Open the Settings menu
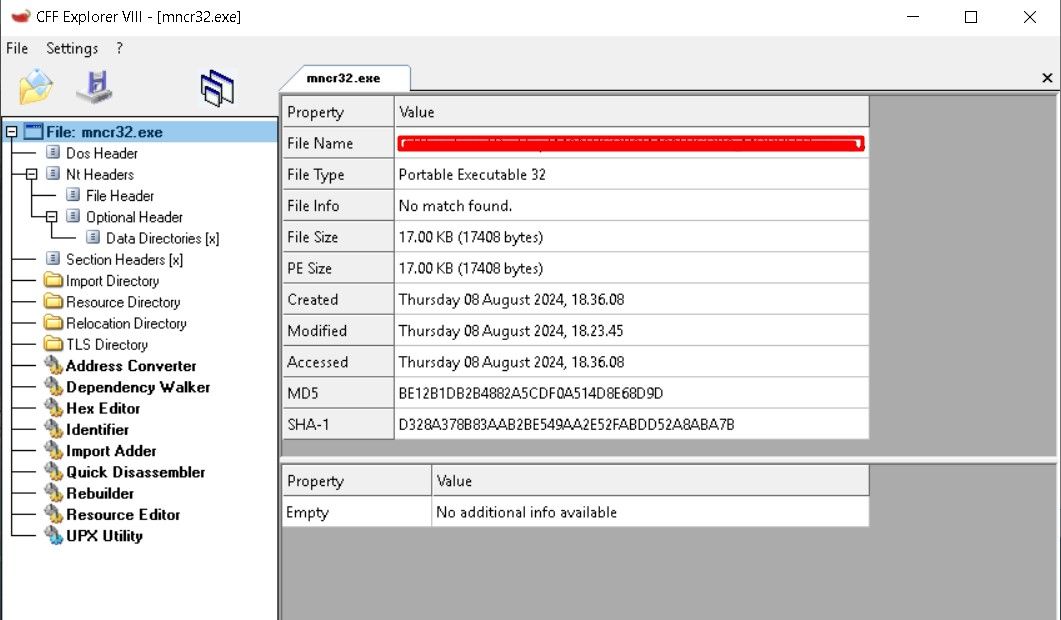The width and height of the screenshot is (1061, 620). (x=72, y=48)
